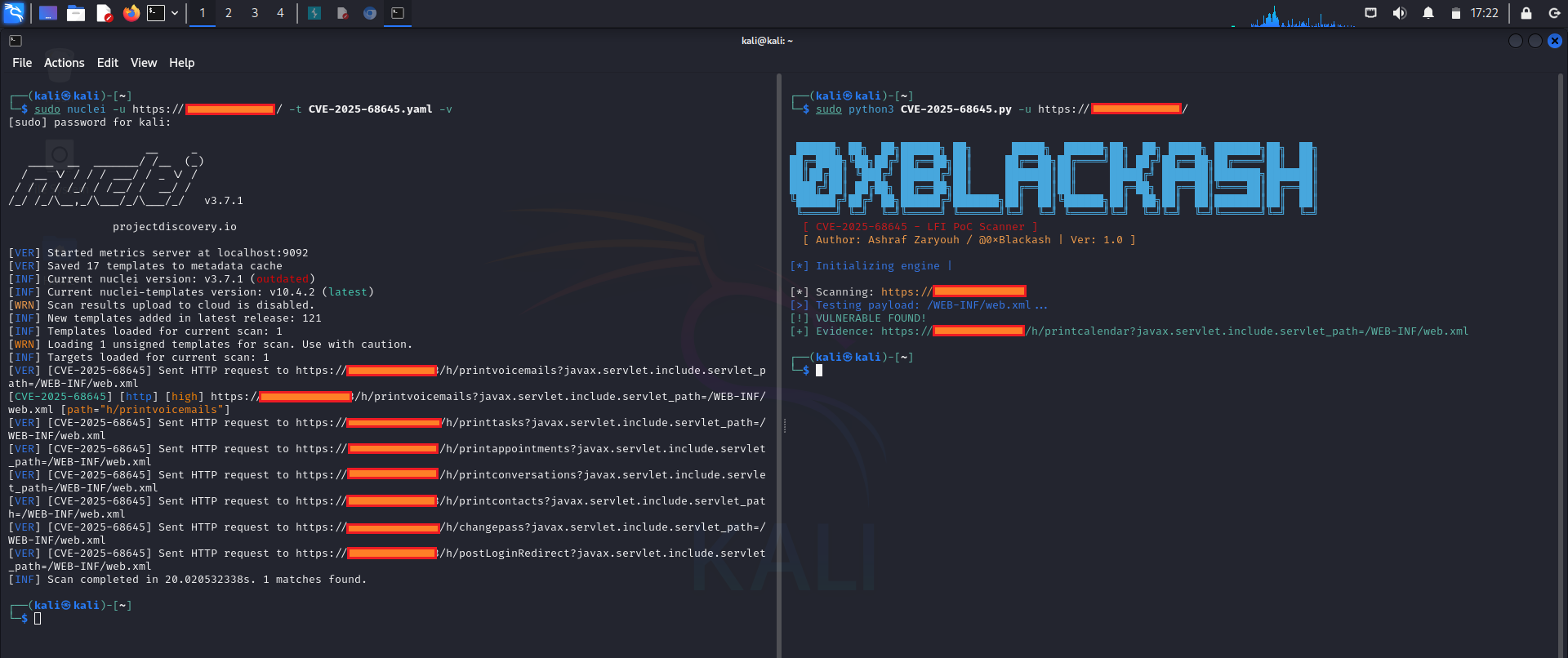Click '[sudo] password for kali:' line
This screenshot has height=658, width=1568.
coord(90,122)
